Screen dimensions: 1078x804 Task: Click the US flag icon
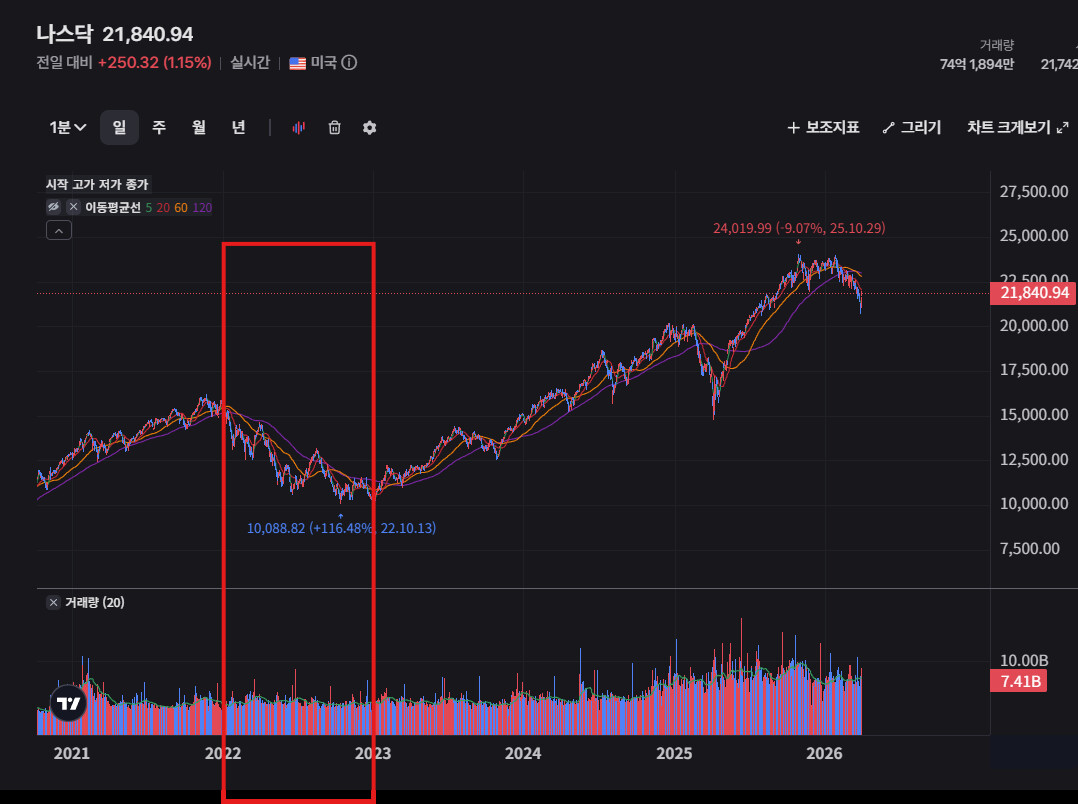tap(298, 63)
